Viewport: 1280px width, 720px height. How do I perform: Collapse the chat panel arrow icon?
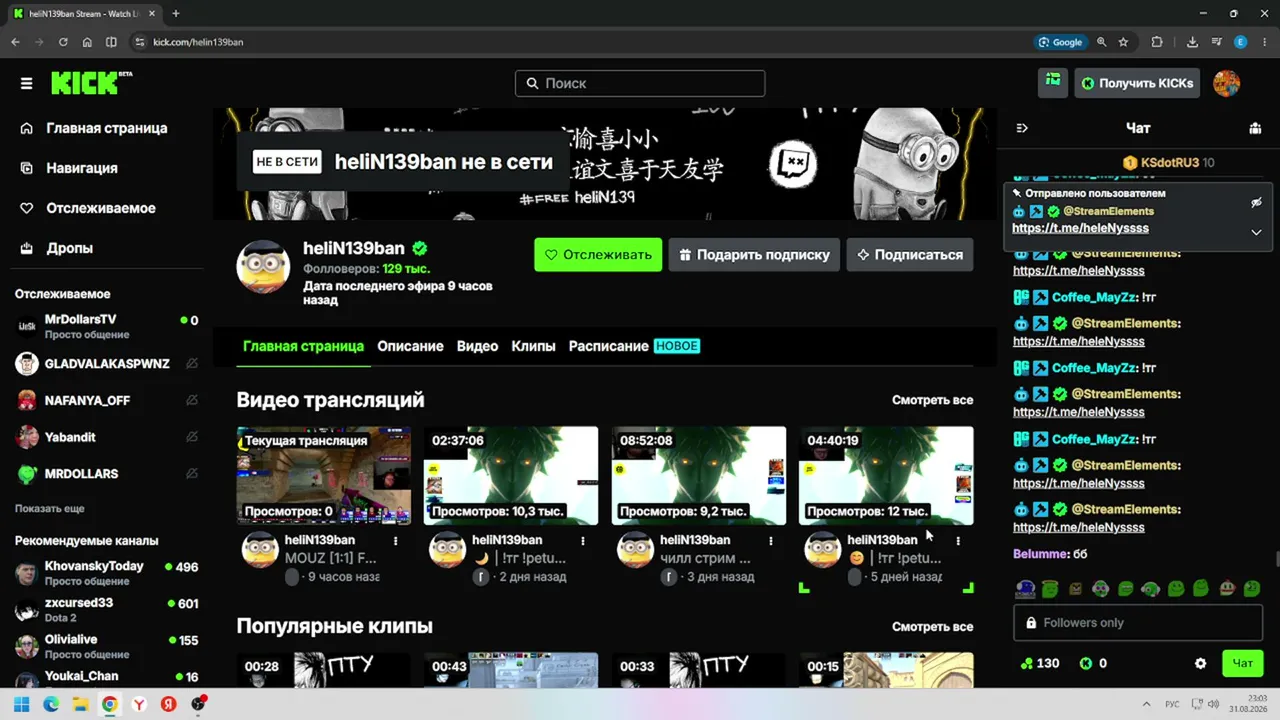click(x=1022, y=128)
